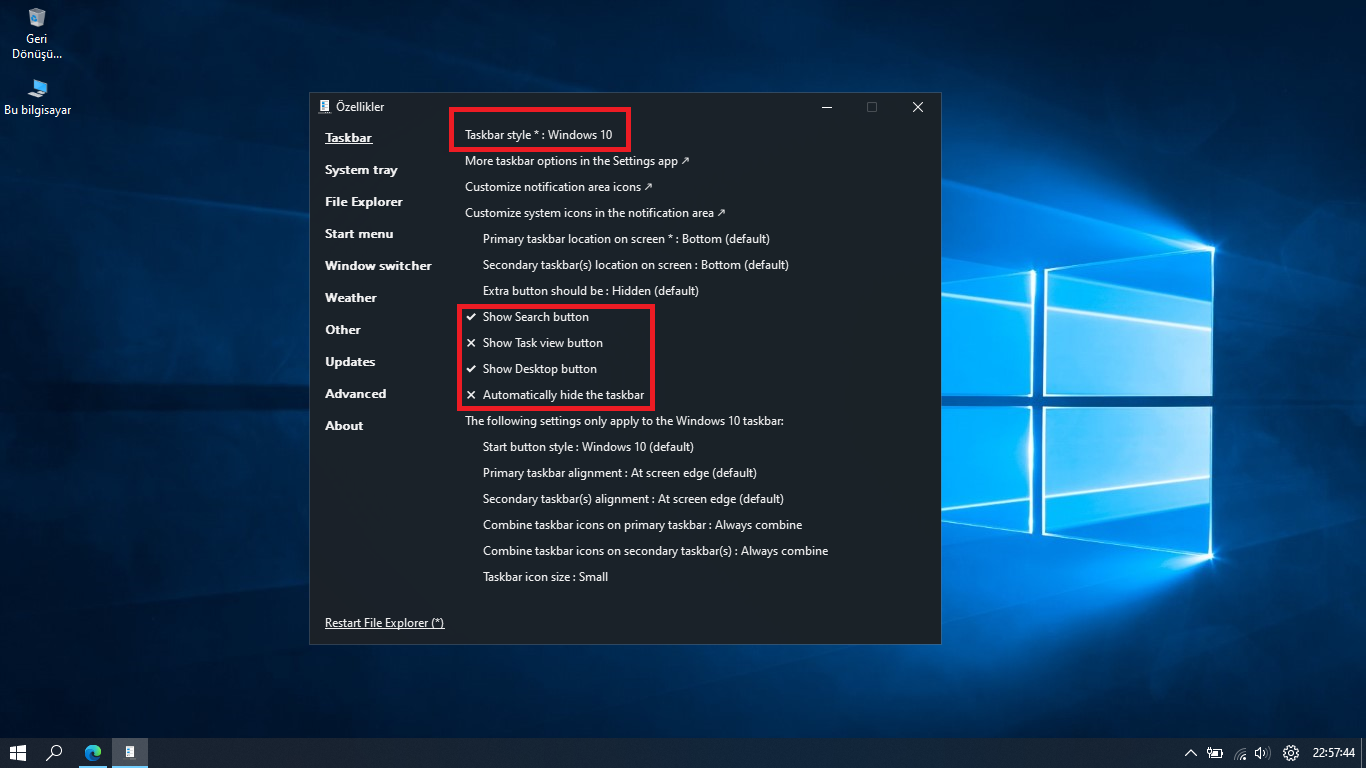The height and width of the screenshot is (768, 1366).
Task: Click the Özellikler window title text
Action: point(360,107)
